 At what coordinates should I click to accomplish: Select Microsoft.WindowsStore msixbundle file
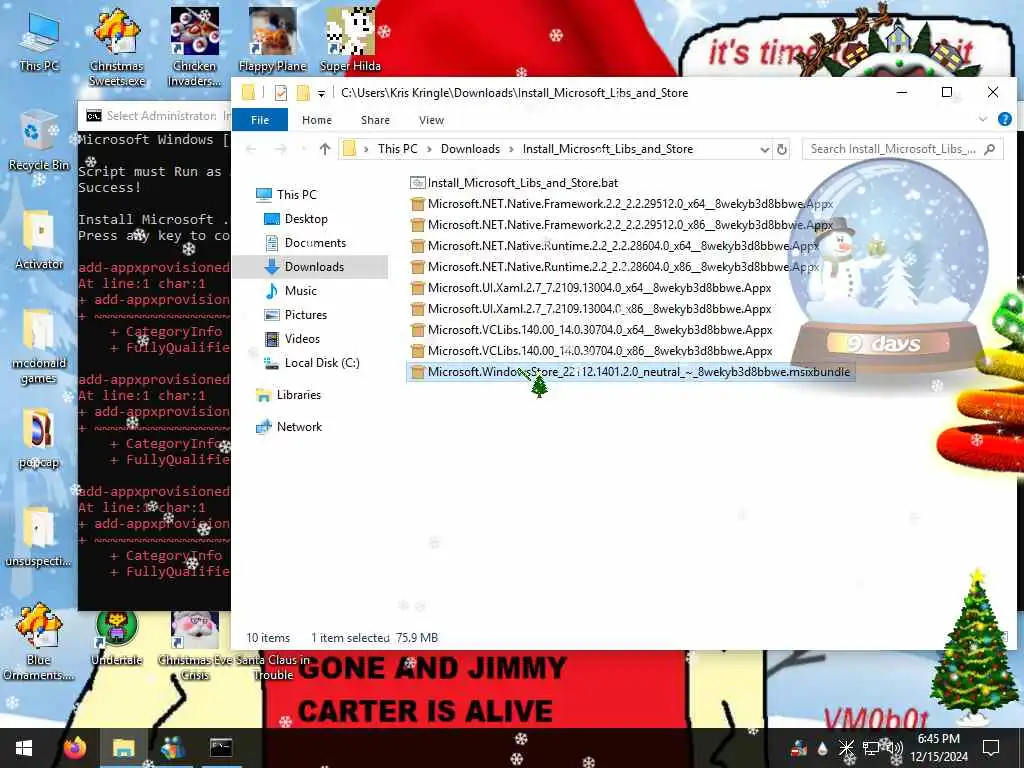coord(630,372)
